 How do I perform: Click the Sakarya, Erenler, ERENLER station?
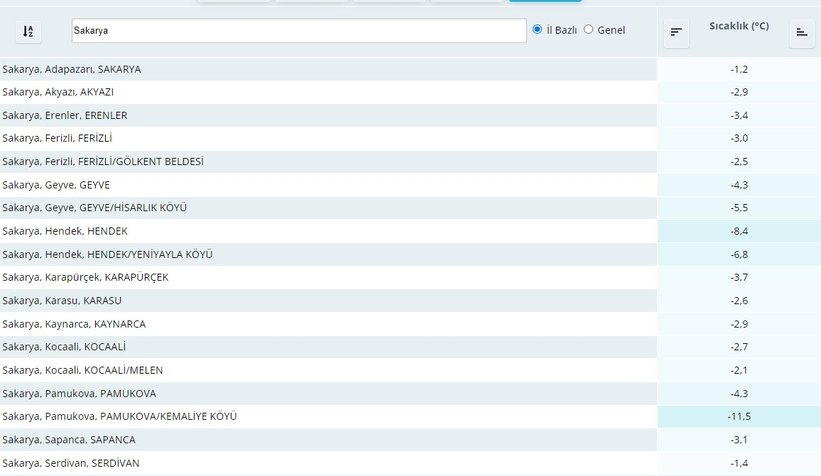pos(65,115)
